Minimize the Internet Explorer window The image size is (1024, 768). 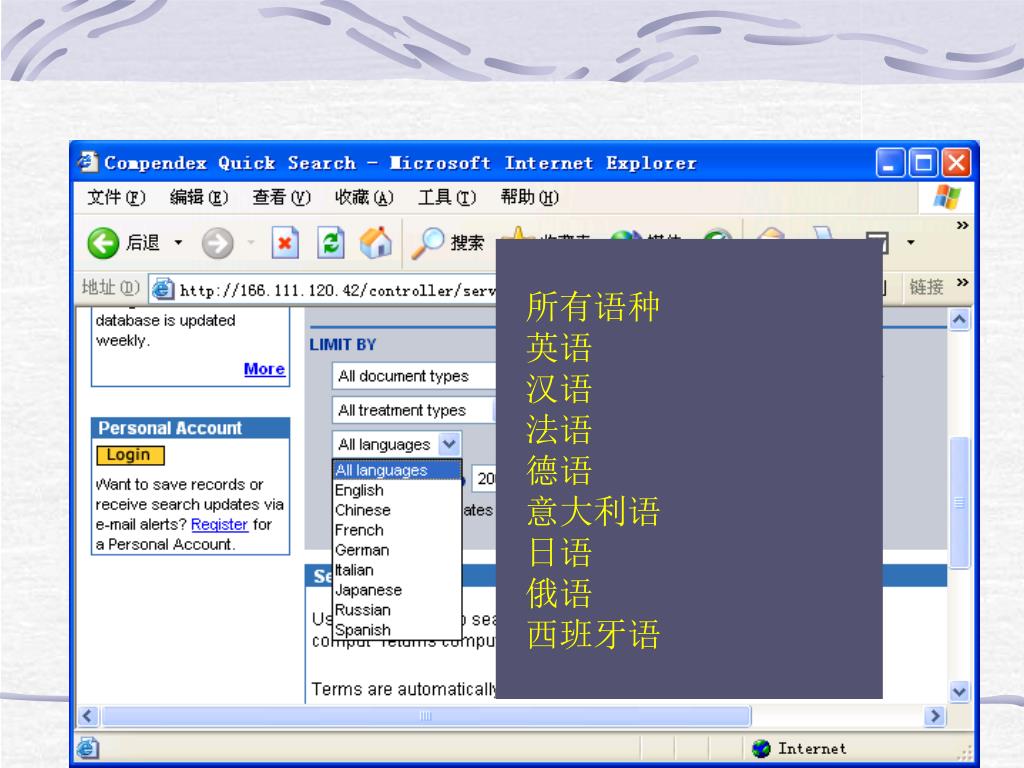click(x=889, y=163)
